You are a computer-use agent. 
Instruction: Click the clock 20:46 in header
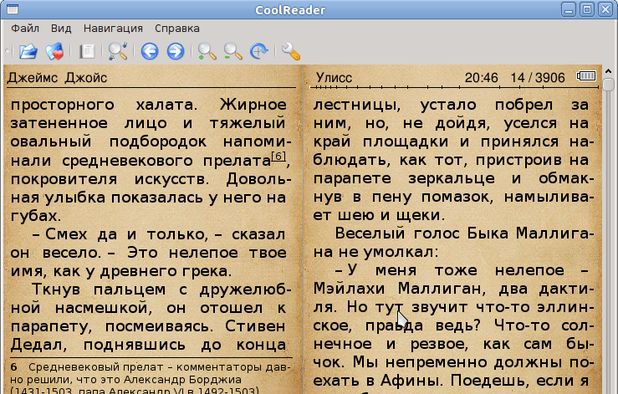[481, 77]
